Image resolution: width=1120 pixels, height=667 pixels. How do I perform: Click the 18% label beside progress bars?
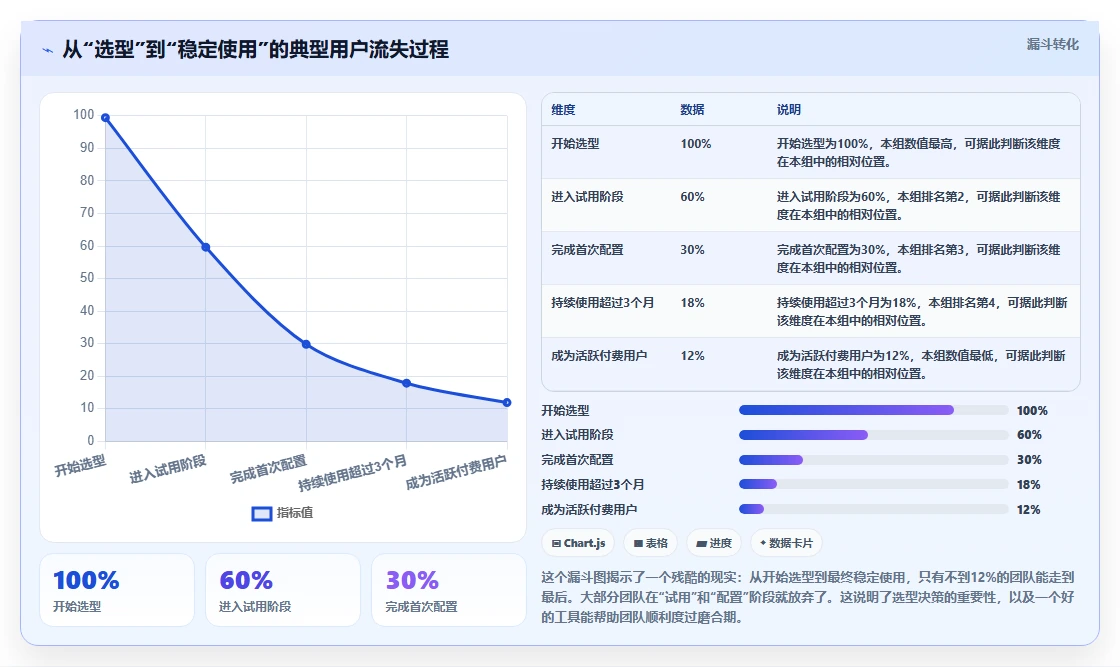coord(1029,485)
